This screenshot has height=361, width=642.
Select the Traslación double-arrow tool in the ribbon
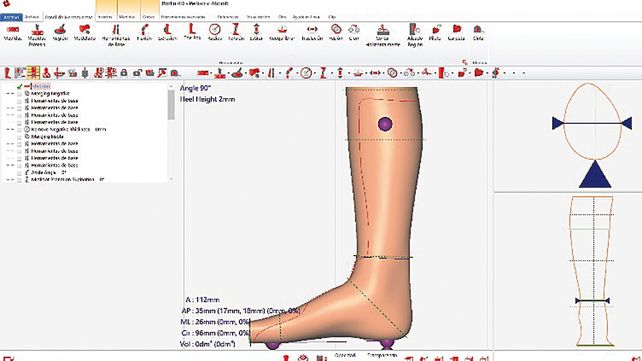(312, 33)
